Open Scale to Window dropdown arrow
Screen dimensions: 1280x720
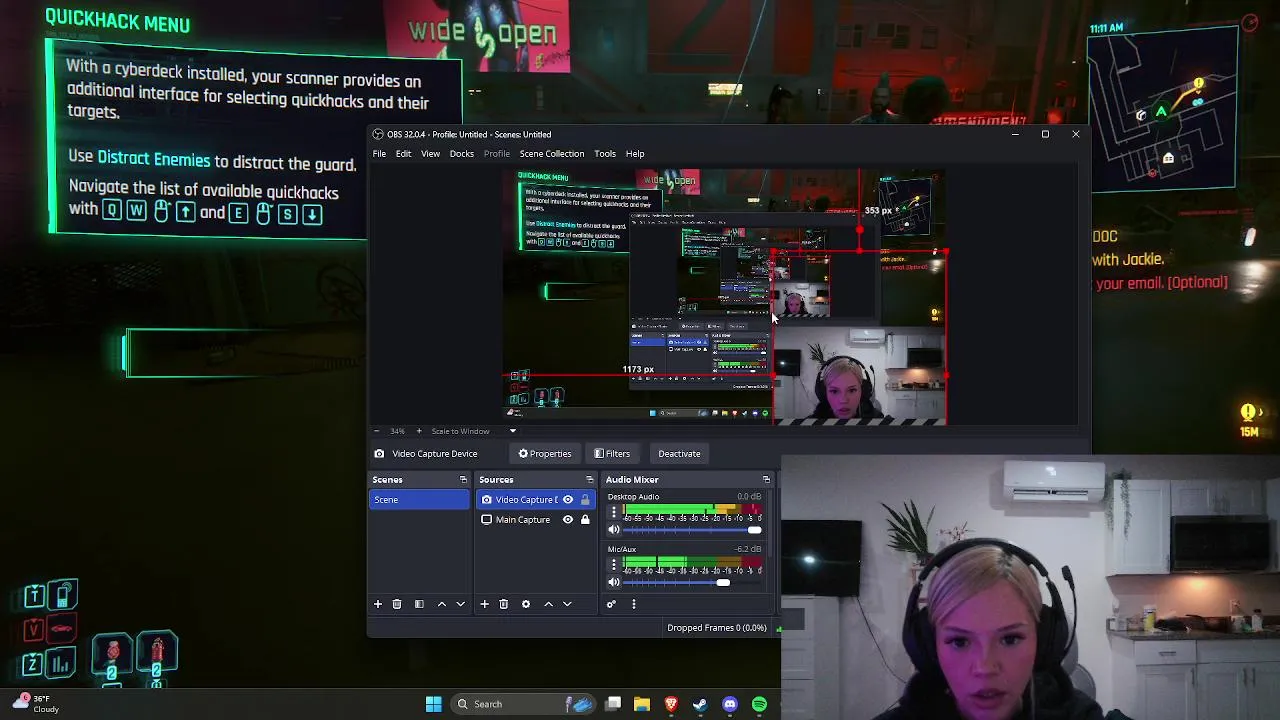(x=513, y=431)
